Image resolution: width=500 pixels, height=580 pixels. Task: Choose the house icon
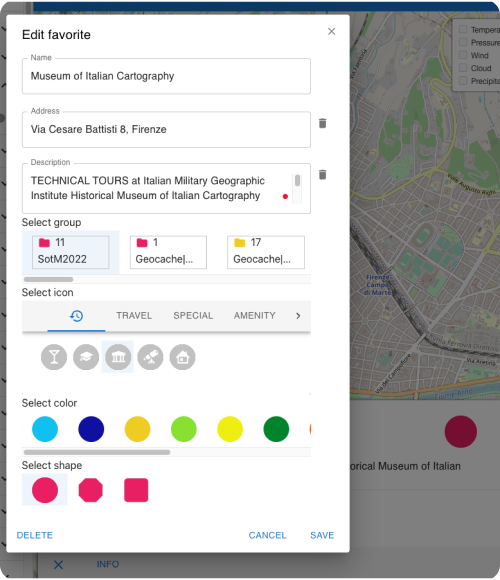[x=182, y=357]
